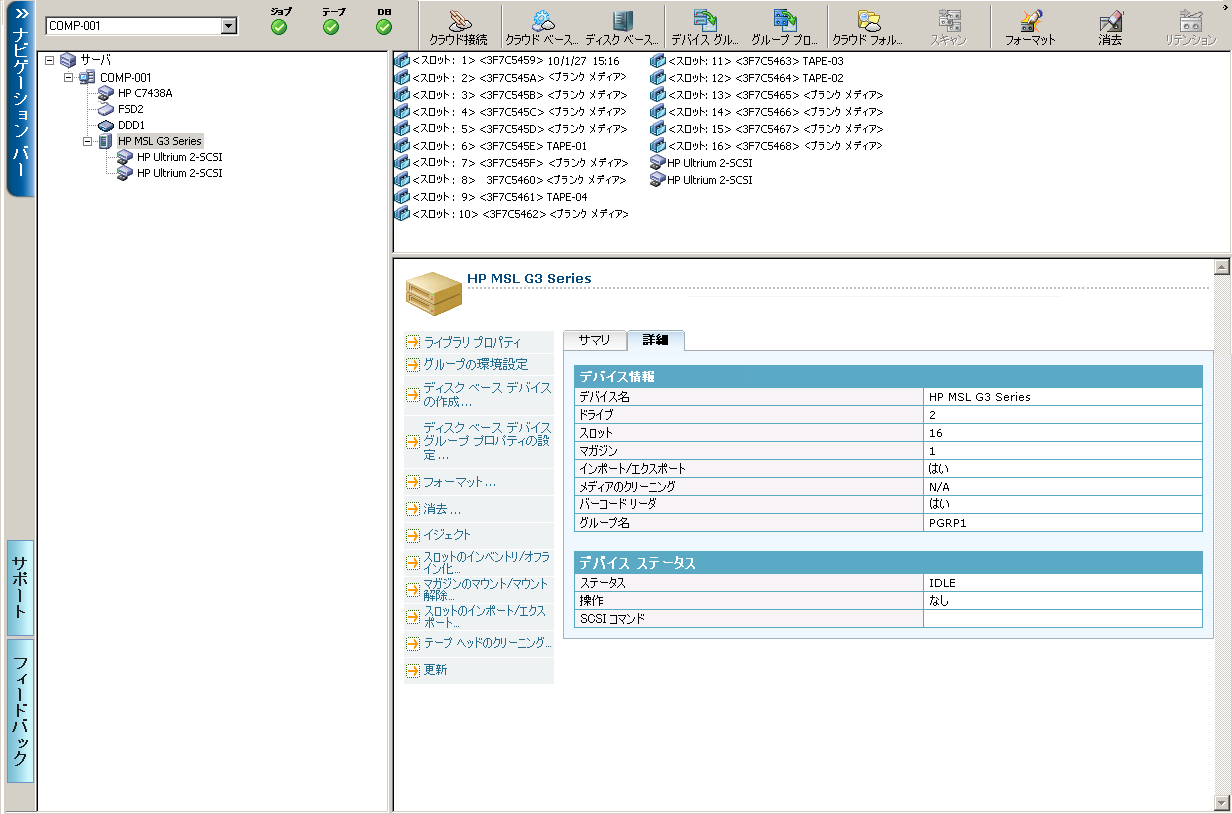Switch to the 詳細 tab

655,340
